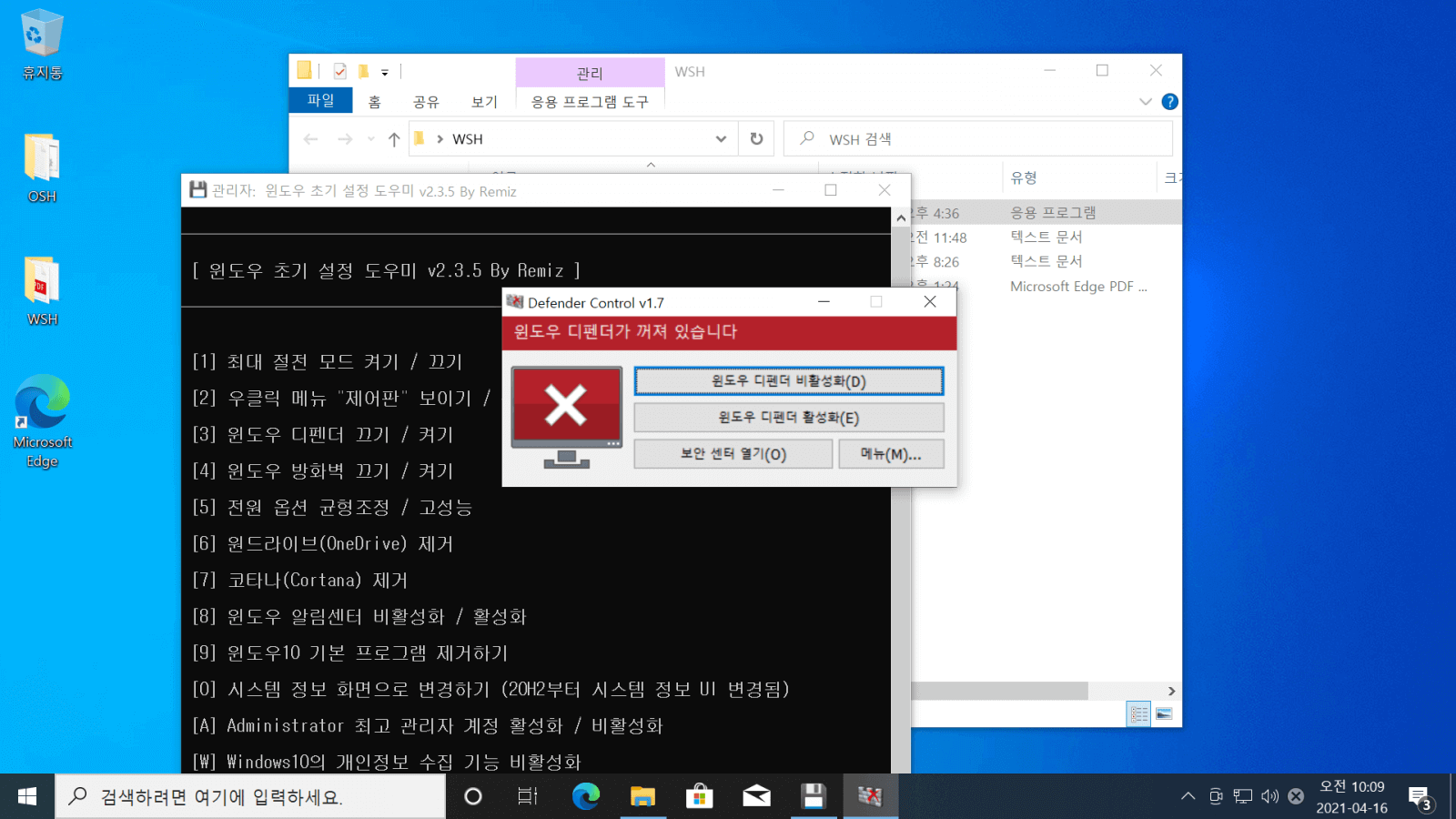
Task: Open recent locations dropdown arrow in Explorer
Action: click(x=371, y=139)
